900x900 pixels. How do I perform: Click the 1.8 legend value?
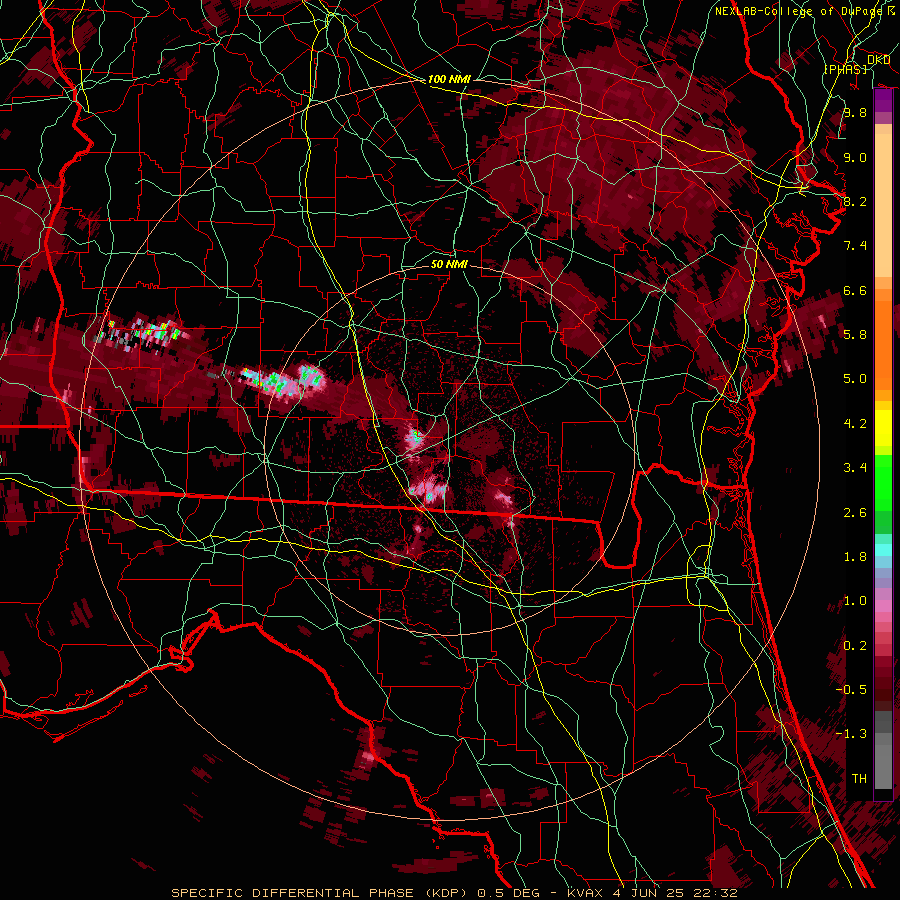coord(855,557)
